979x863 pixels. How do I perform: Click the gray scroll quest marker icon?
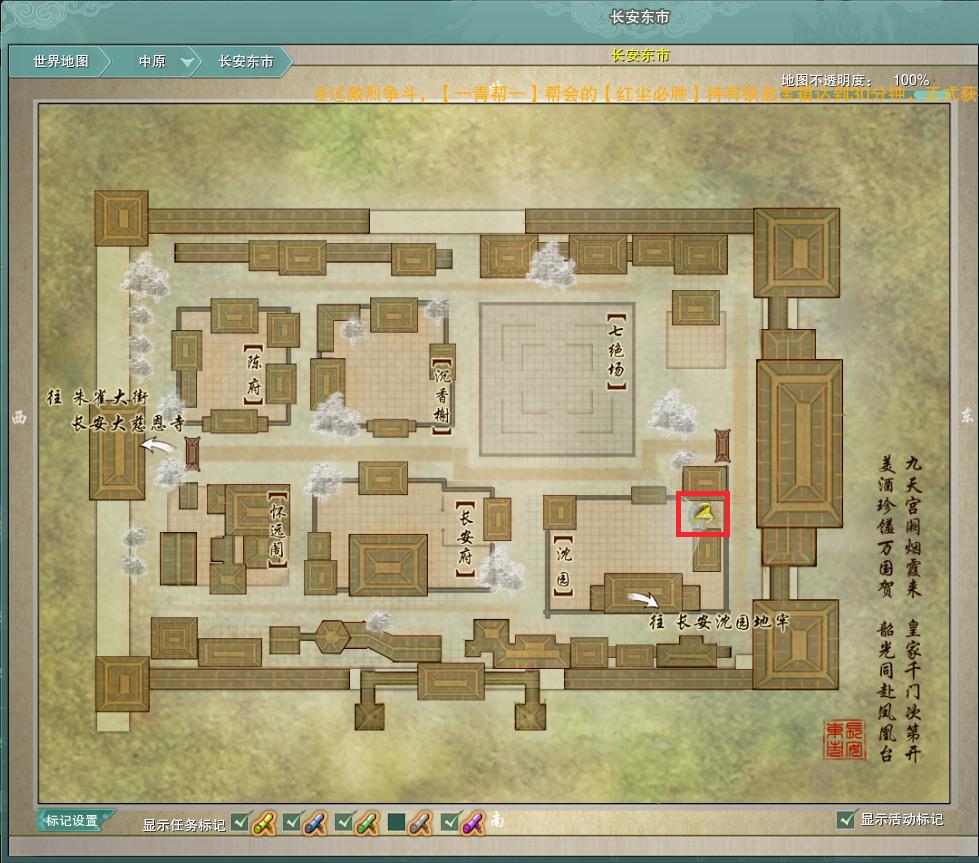[x=419, y=822]
